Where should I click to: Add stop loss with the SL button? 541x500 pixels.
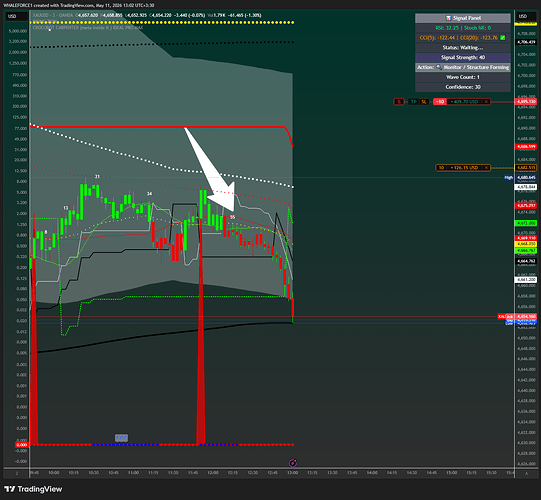[x=424, y=101]
